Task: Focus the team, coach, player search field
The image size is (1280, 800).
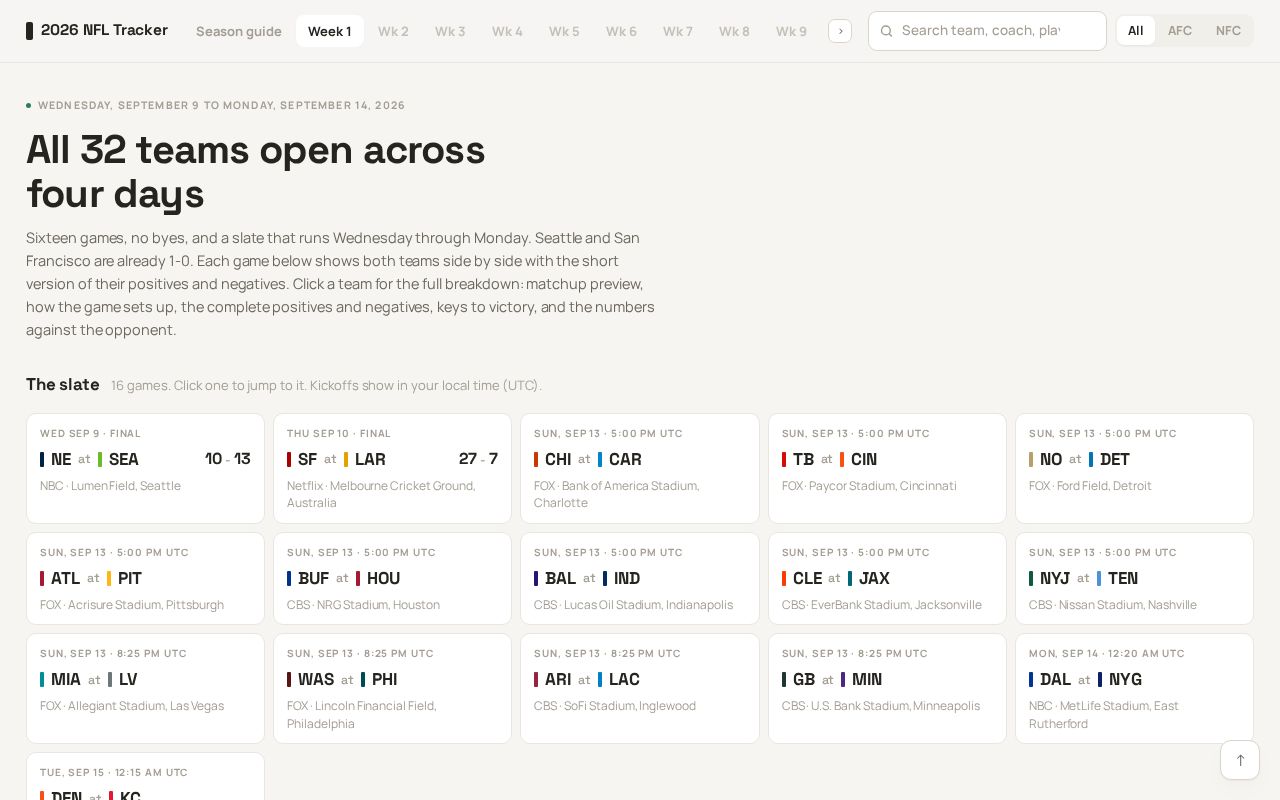Action: click(987, 31)
